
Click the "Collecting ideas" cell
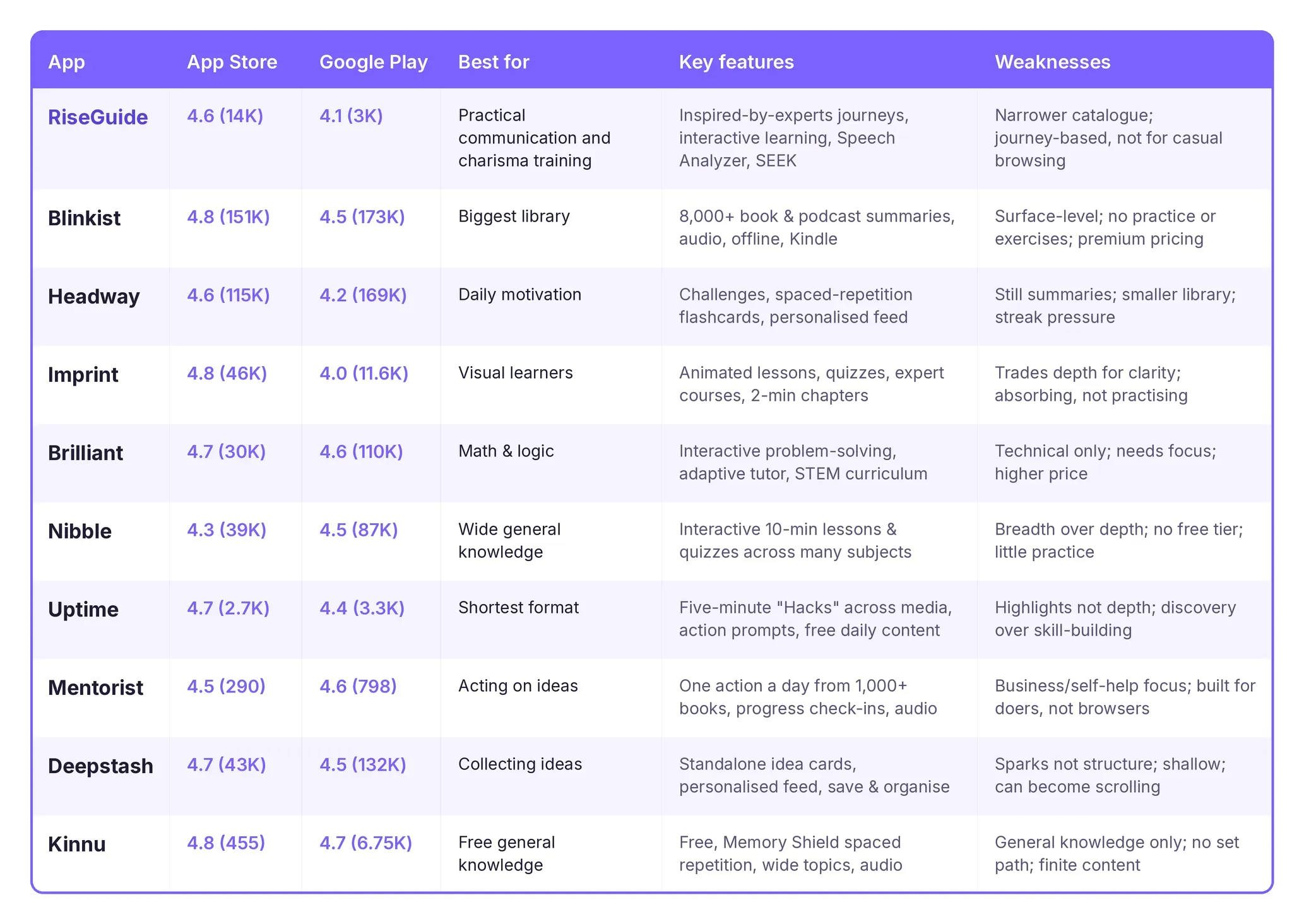click(x=520, y=764)
